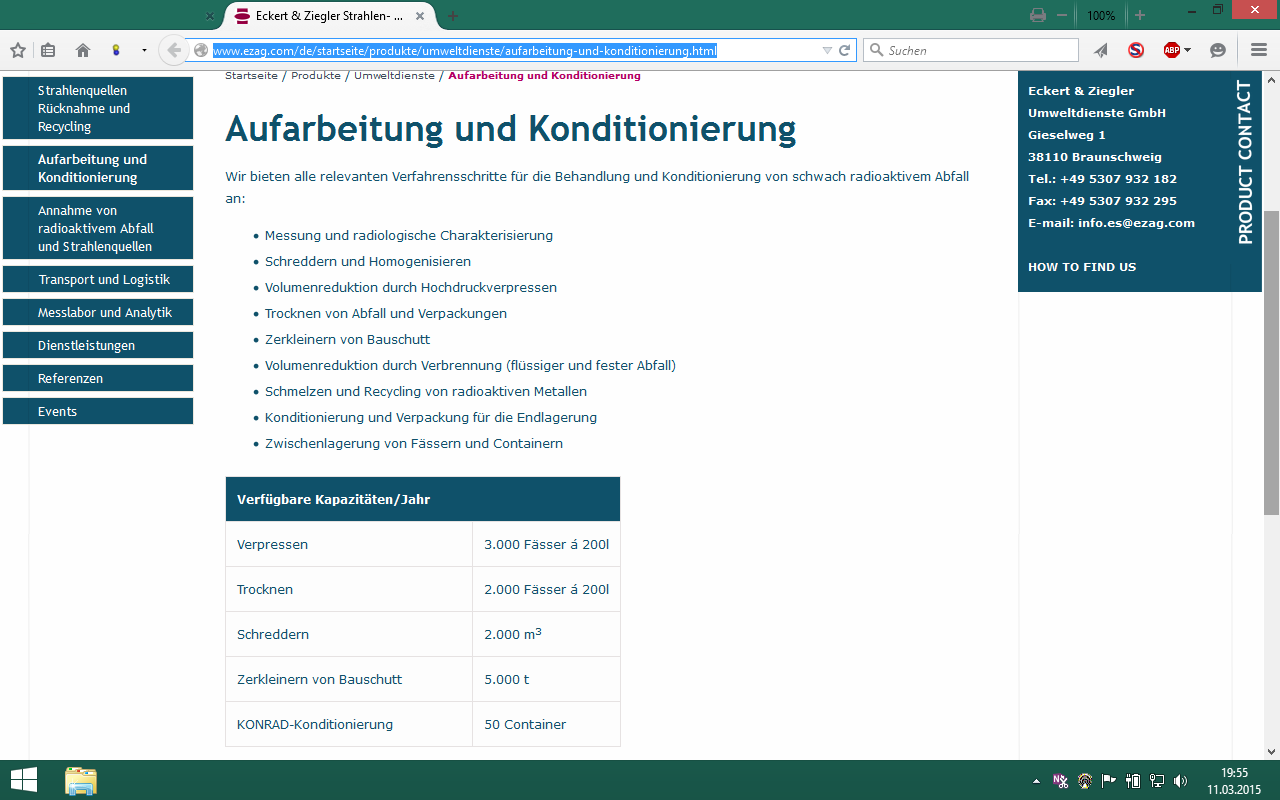Open the volume speaker tray icon
The width and height of the screenshot is (1280, 800).
[x=1181, y=781]
